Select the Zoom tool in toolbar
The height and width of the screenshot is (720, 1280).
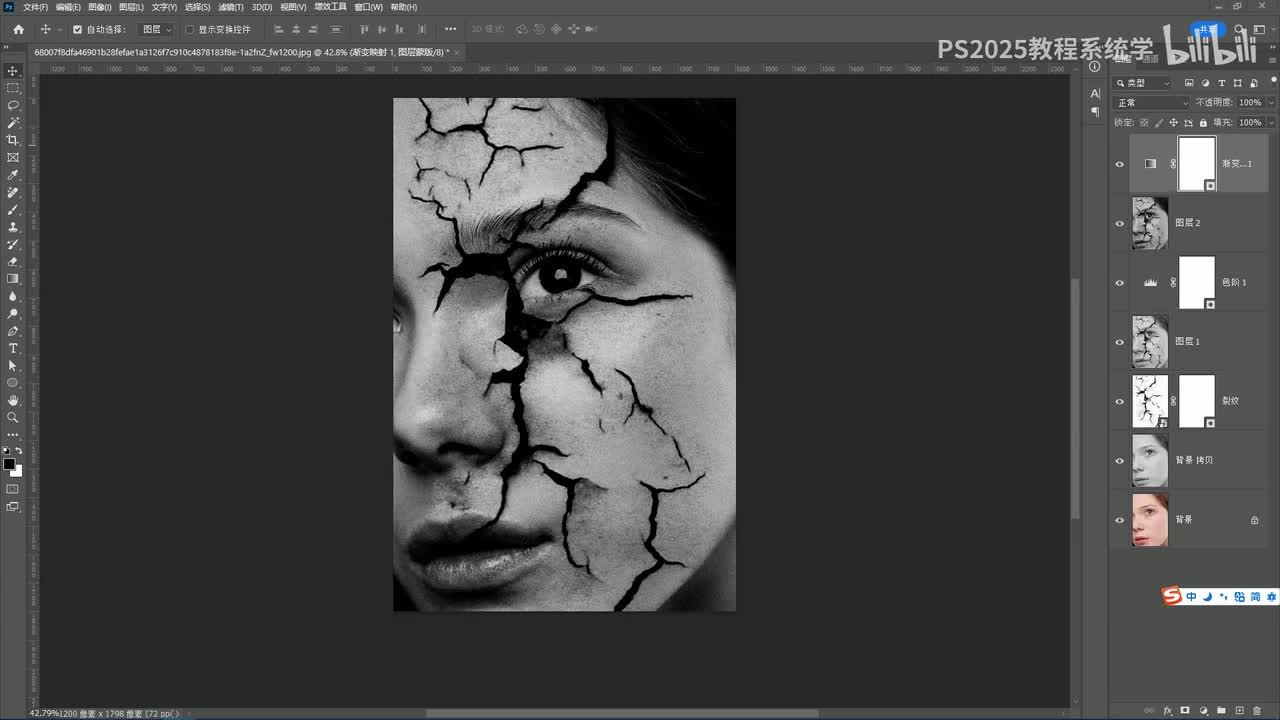[13, 417]
